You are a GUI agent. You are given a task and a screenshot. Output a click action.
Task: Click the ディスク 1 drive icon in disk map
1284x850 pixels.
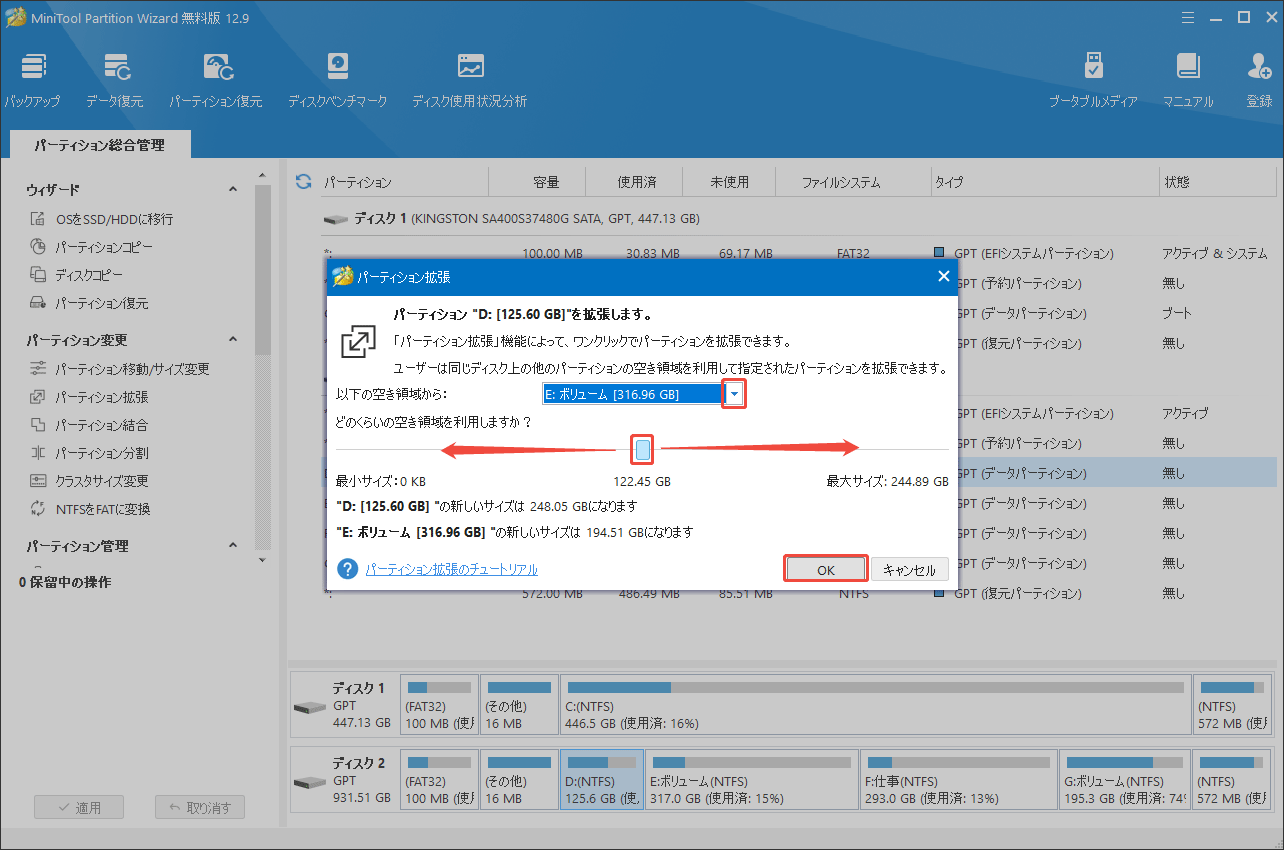(309, 707)
